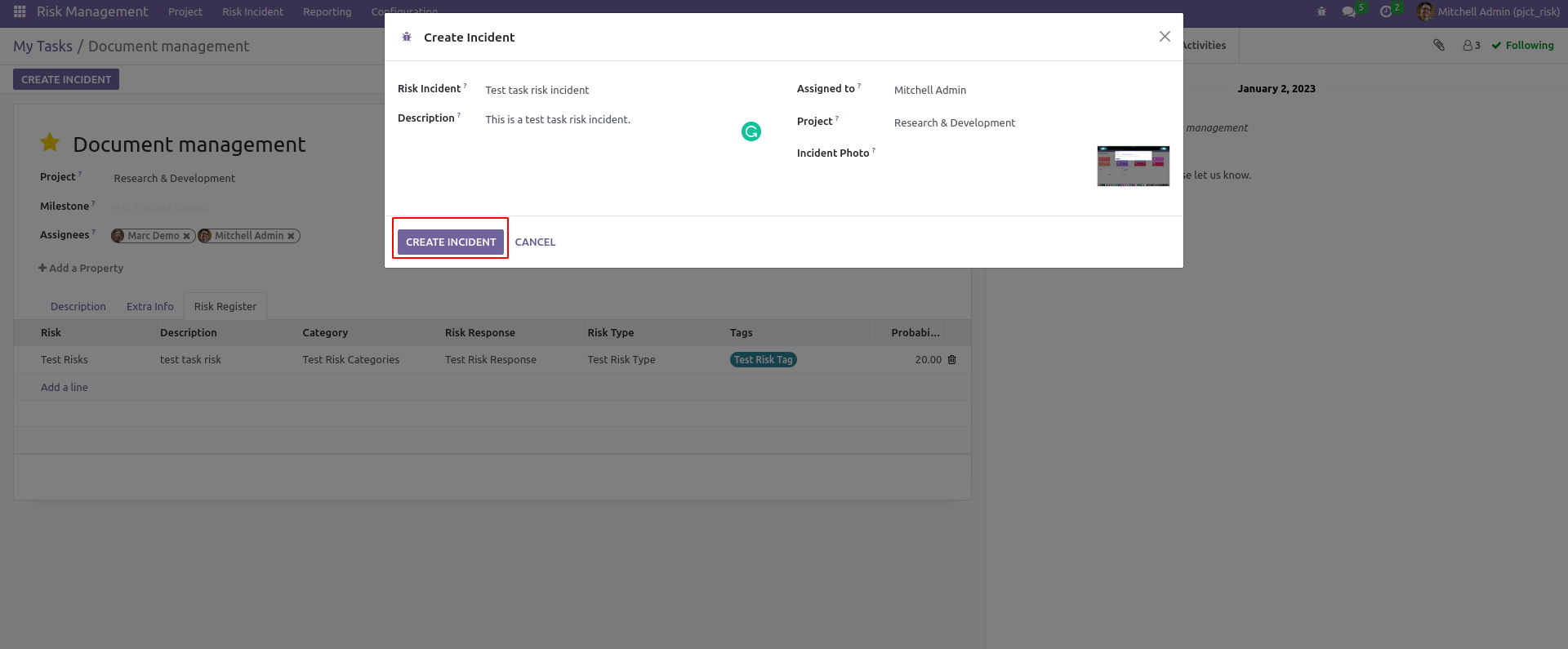Viewport: 1568px width, 649px height.
Task: Click the green Grammarly icon in description
Action: coord(751,131)
